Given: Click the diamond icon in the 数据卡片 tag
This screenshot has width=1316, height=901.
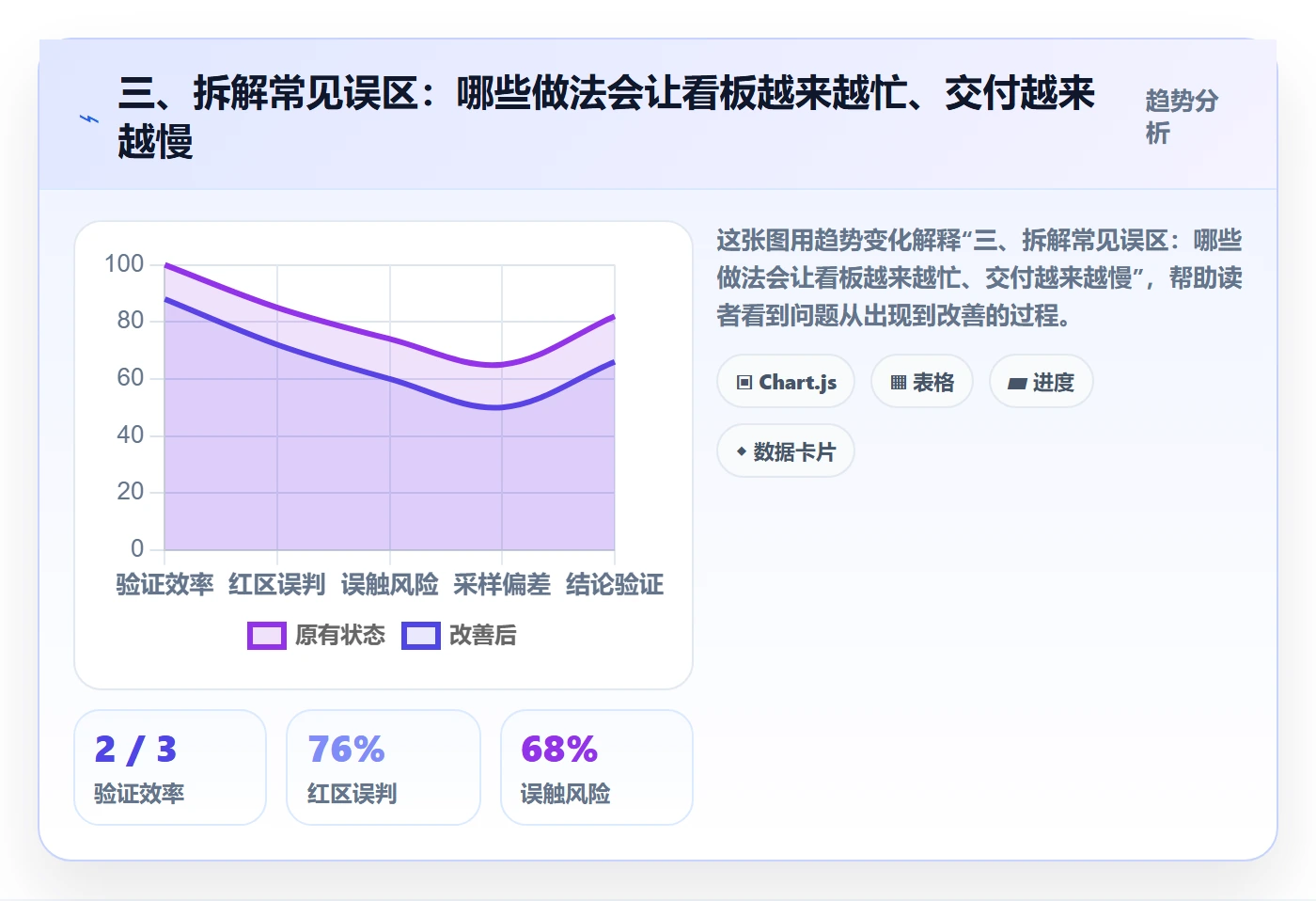Looking at the screenshot, I should pos(742,451).
